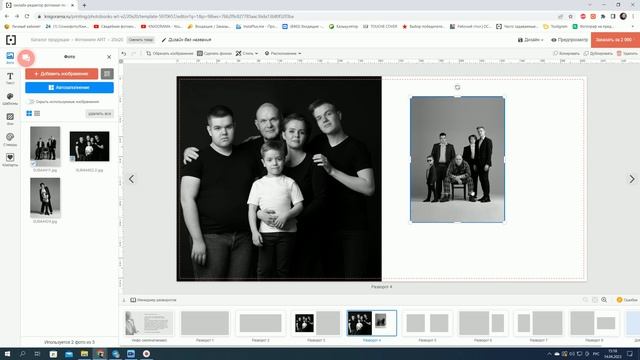Click the Windows taskbar search icon

(22, 354)
